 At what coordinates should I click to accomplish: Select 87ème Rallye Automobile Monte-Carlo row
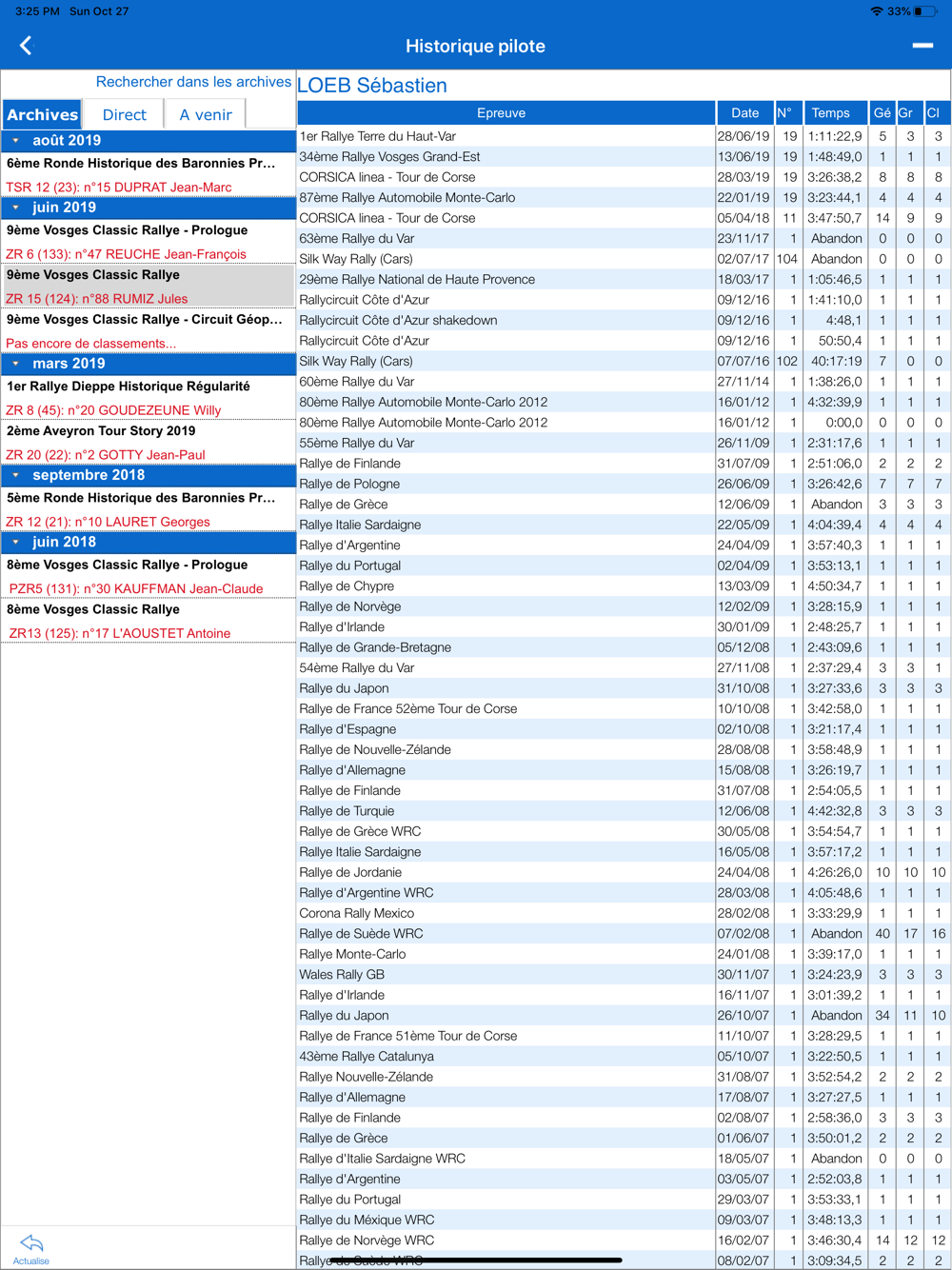(624, 198)
